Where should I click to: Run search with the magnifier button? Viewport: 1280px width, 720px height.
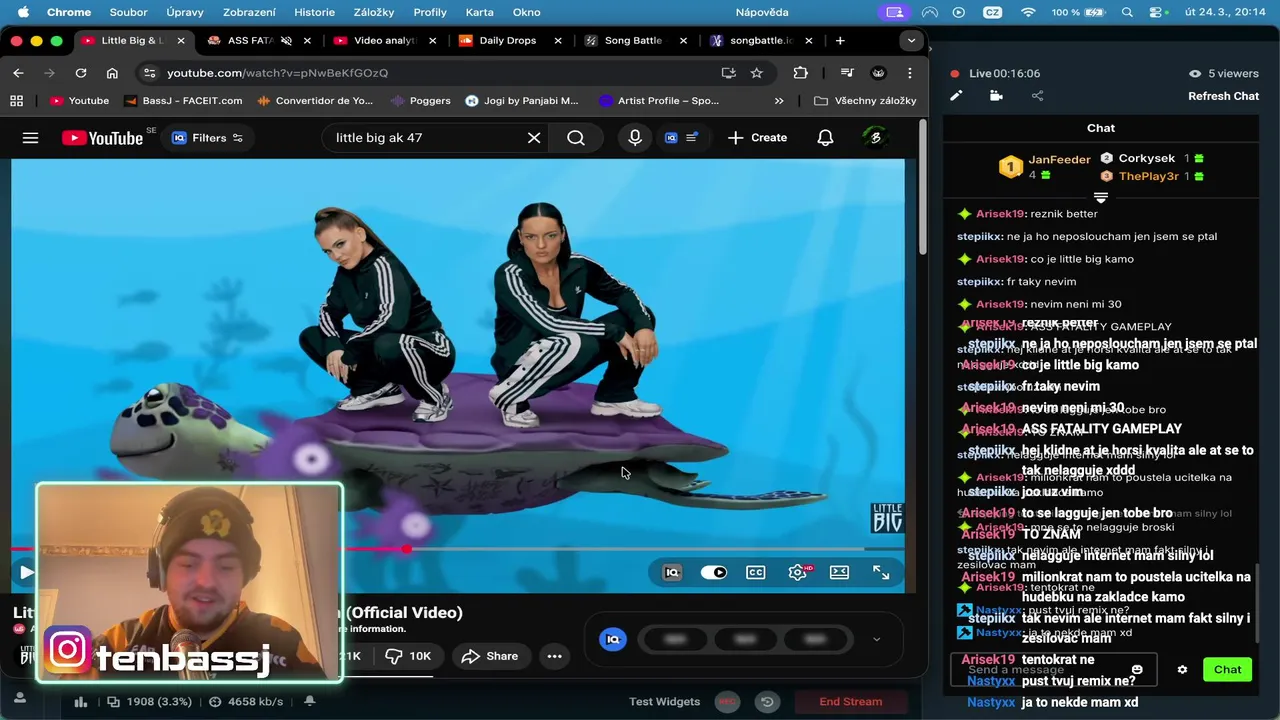point(576,138)
